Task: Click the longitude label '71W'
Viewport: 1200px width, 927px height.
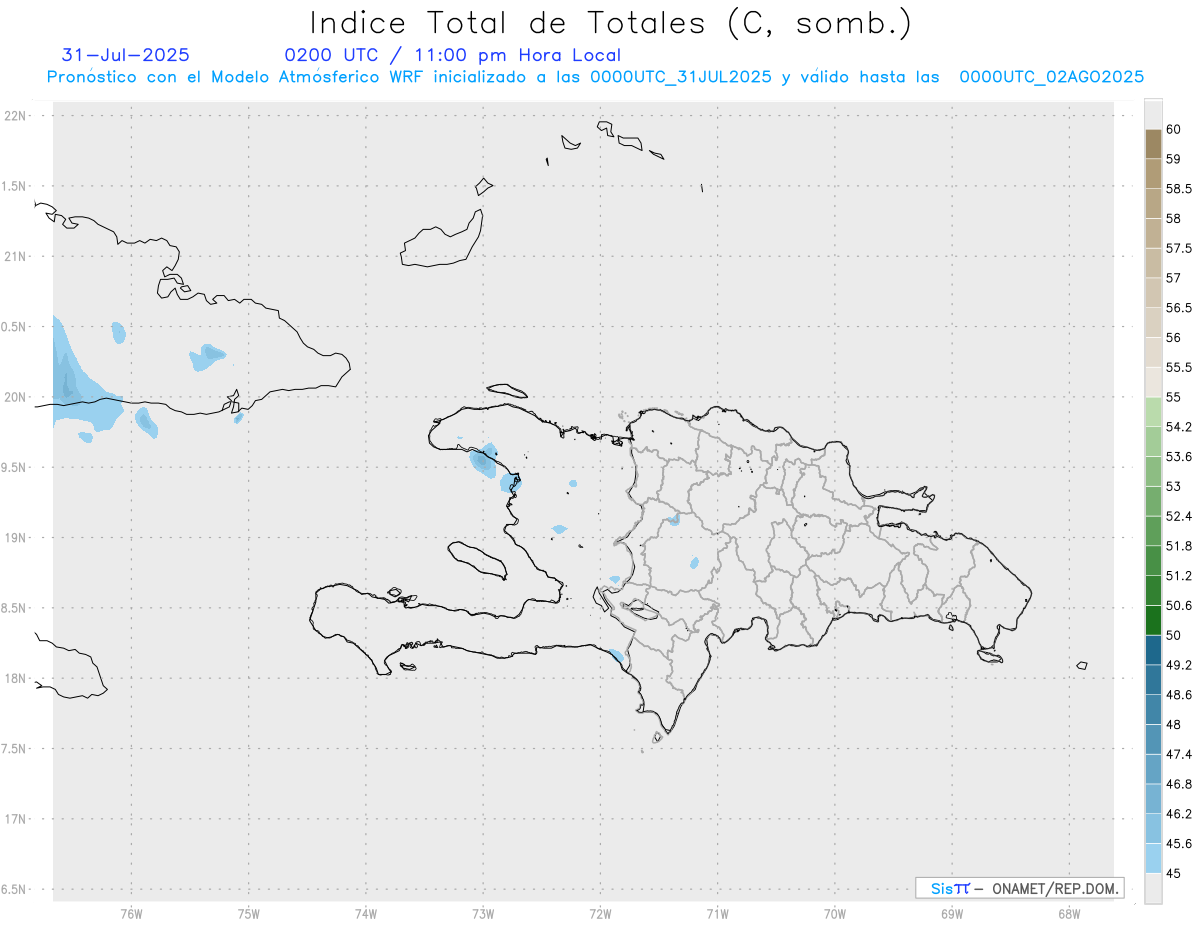Action: tap(717, 914)
